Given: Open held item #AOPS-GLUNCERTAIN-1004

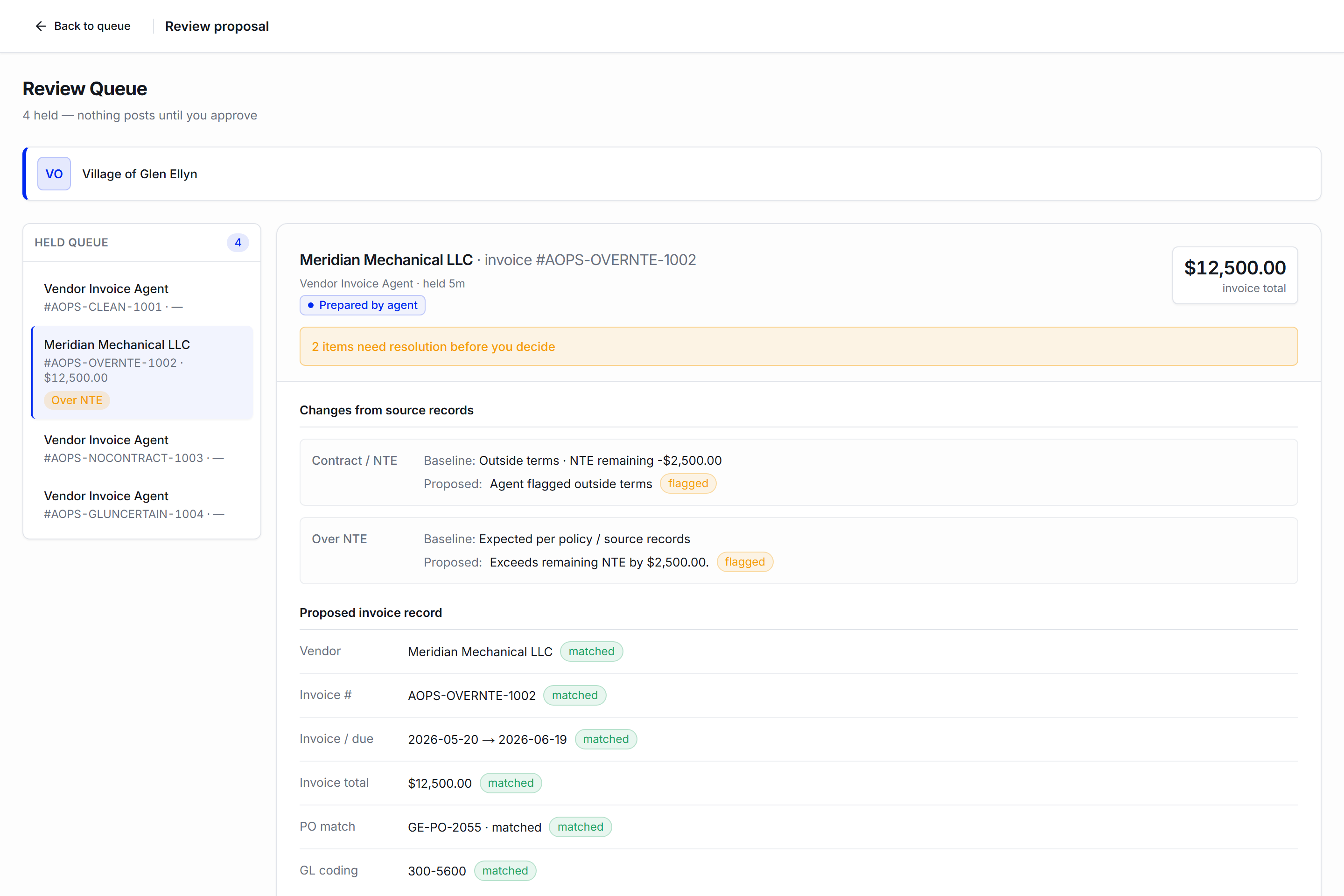Looking at the screenshot, I should pyautogui.click(x=142, y=504).
